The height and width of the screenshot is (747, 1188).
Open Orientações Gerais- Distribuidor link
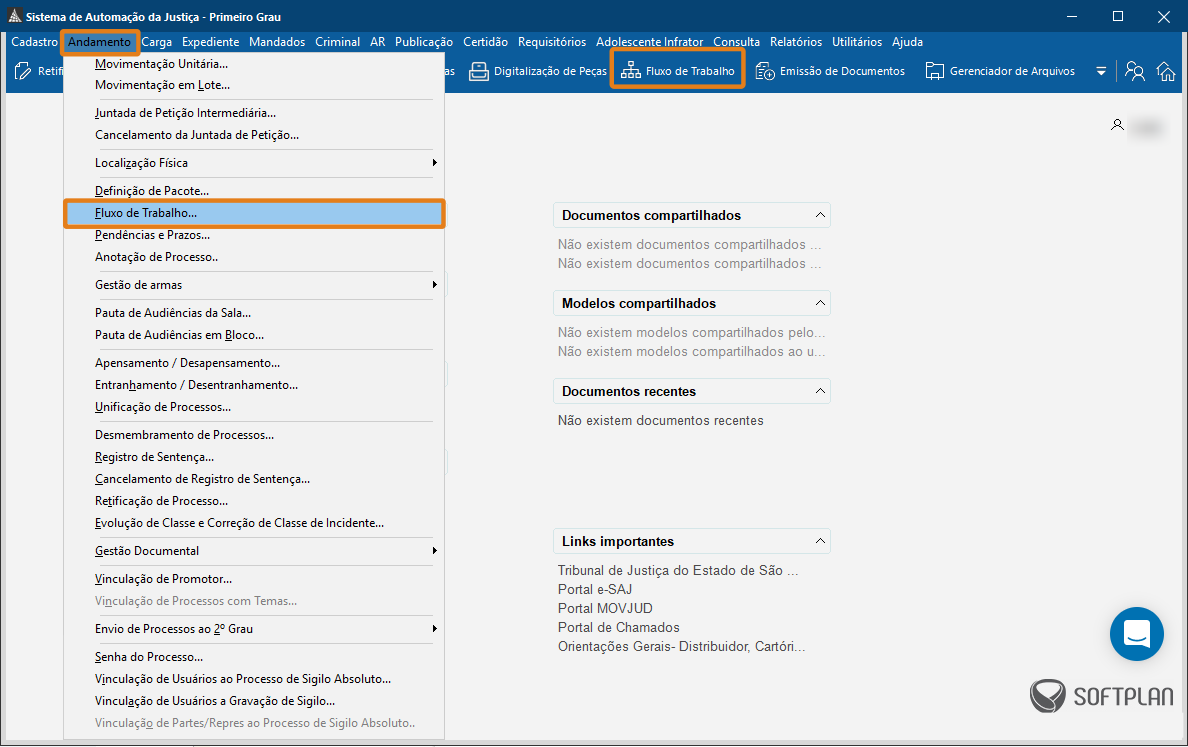pyautogui.click(x=681, y=646)
